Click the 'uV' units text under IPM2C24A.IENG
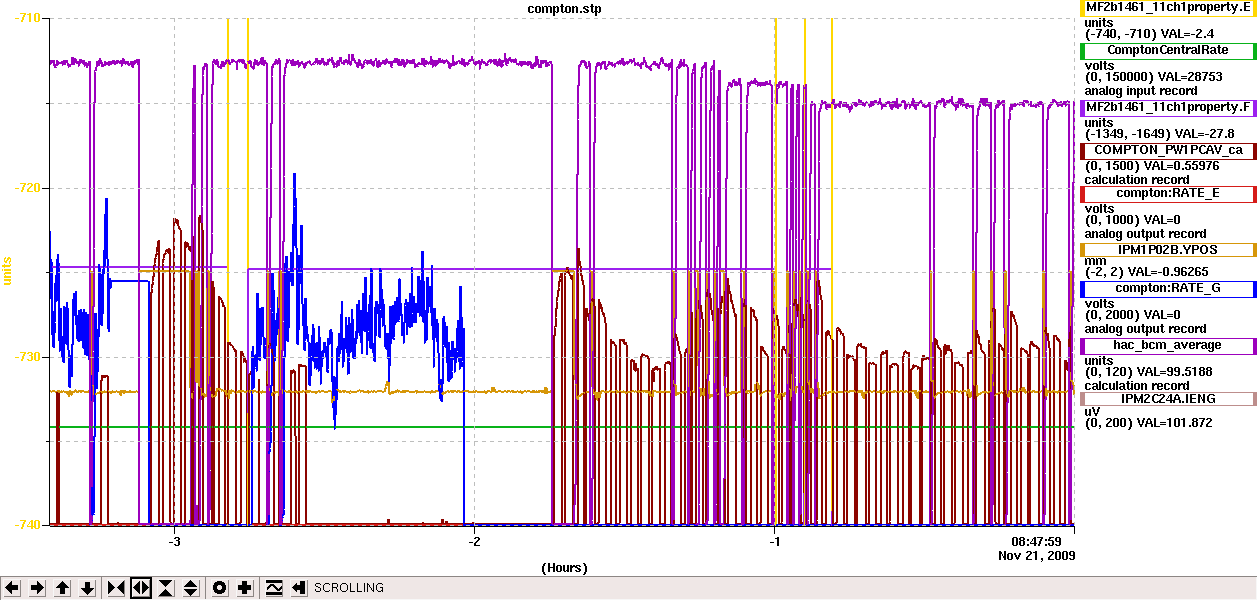The width and height of the screenshot is (1257, 600). click(x=1092, y=411)
